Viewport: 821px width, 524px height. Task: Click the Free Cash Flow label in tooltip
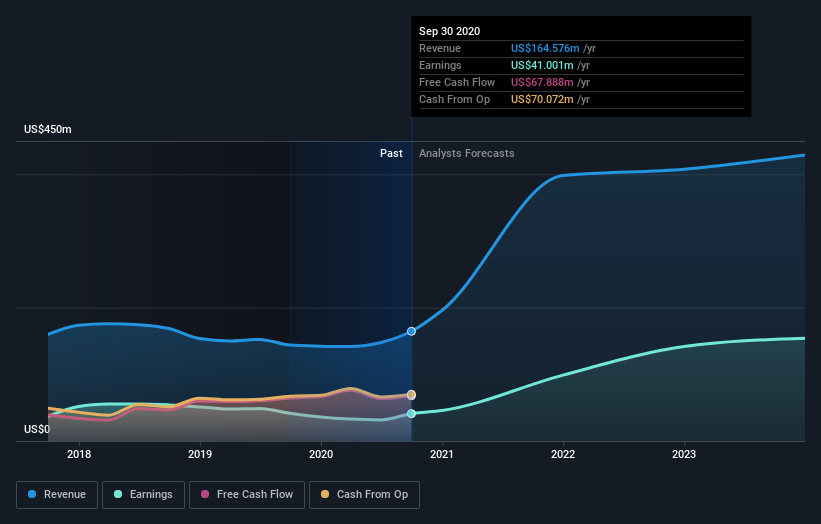click(457, 82)
